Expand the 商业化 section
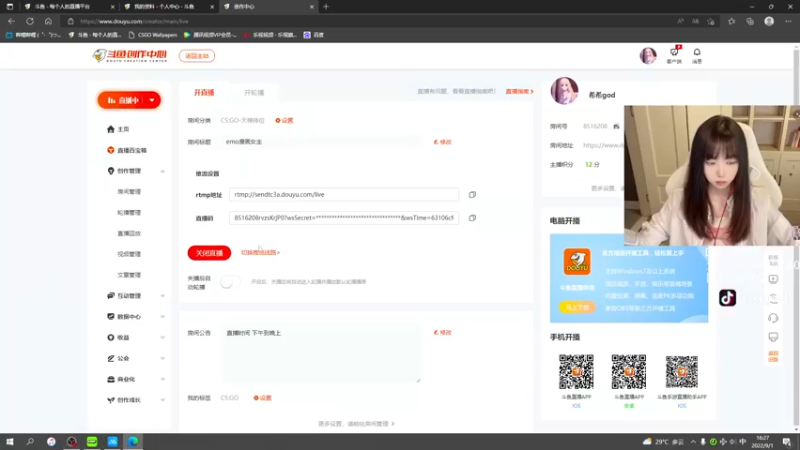Screen dimensions: 800x450 tap(162, 380)
